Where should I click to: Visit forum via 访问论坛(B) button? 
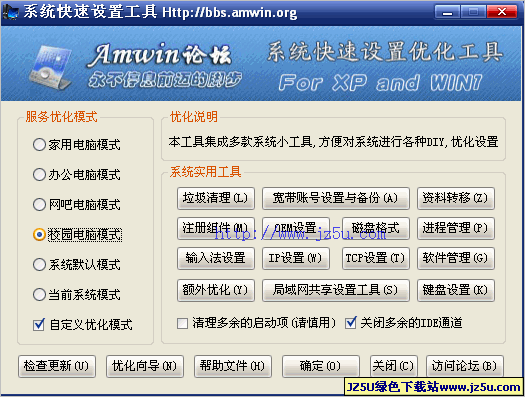tap(465, 366)
